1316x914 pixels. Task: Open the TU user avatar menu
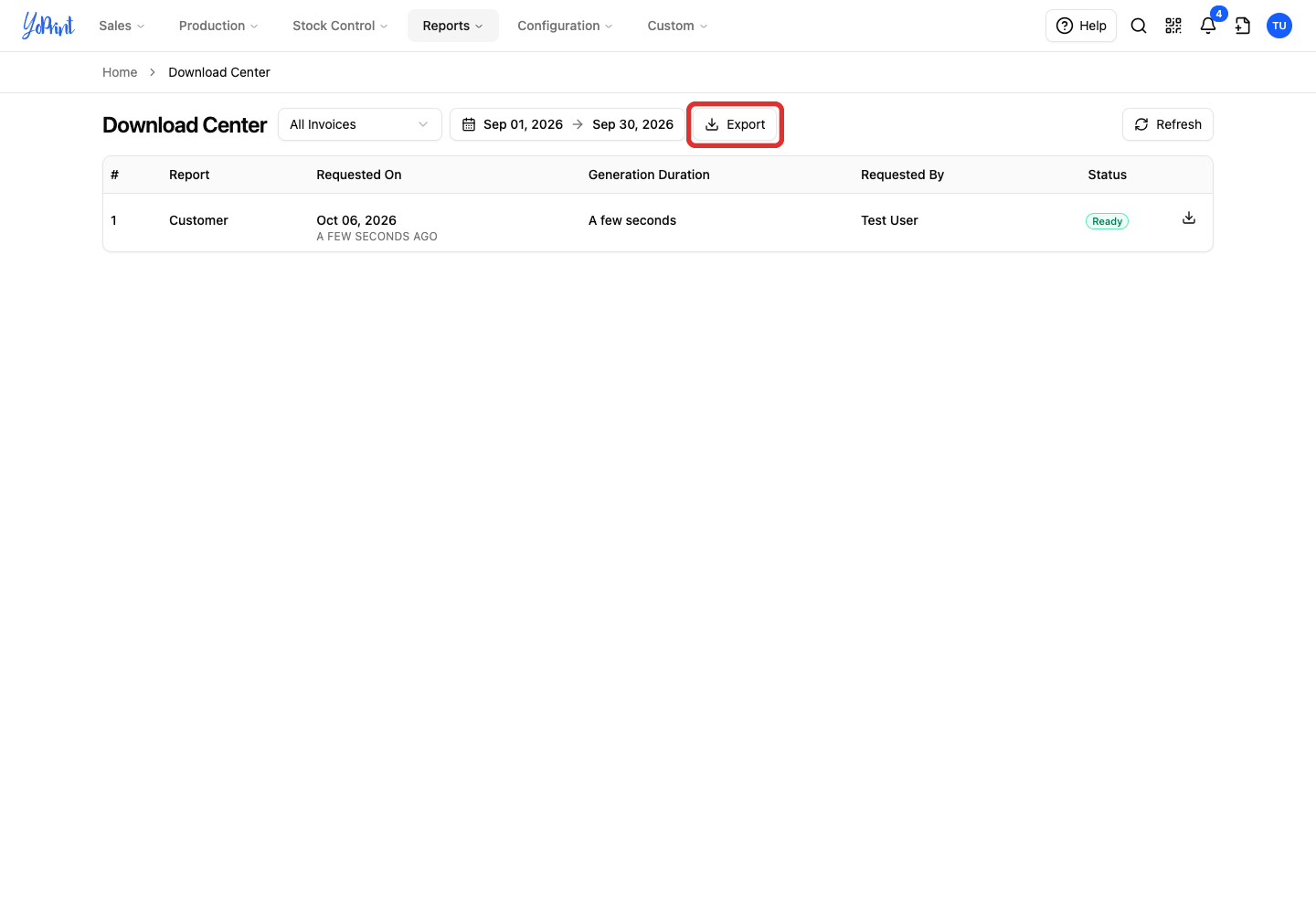click(x=1279, y=26)
